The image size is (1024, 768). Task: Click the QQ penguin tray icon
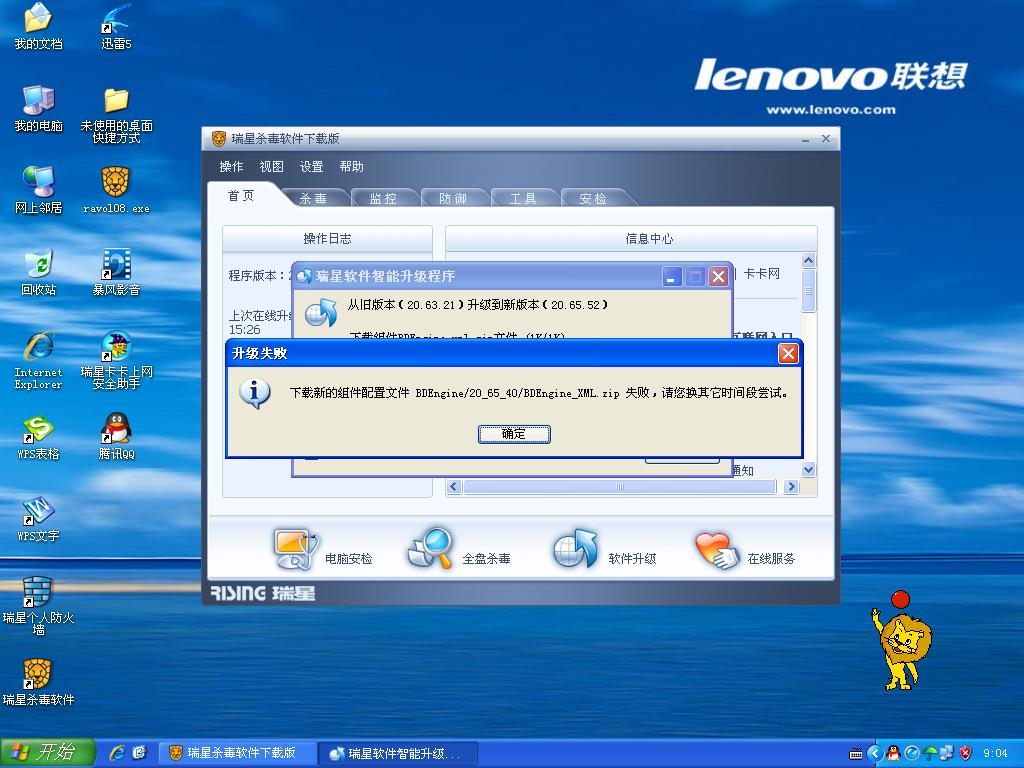(x=893, y=753)
